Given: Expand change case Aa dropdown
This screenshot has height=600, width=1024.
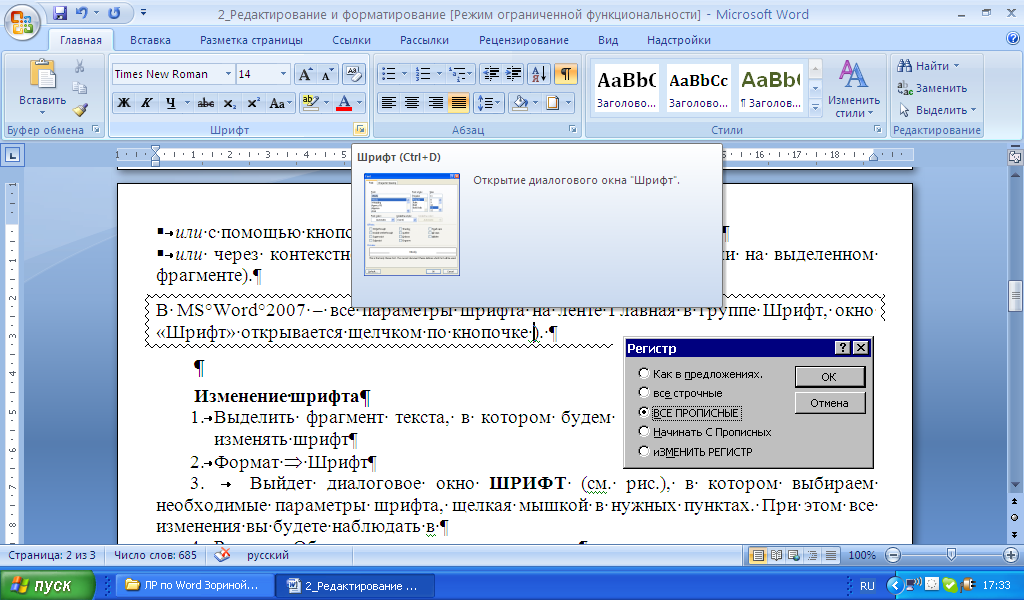Looking at the screenshot, I should coord(281,103).
